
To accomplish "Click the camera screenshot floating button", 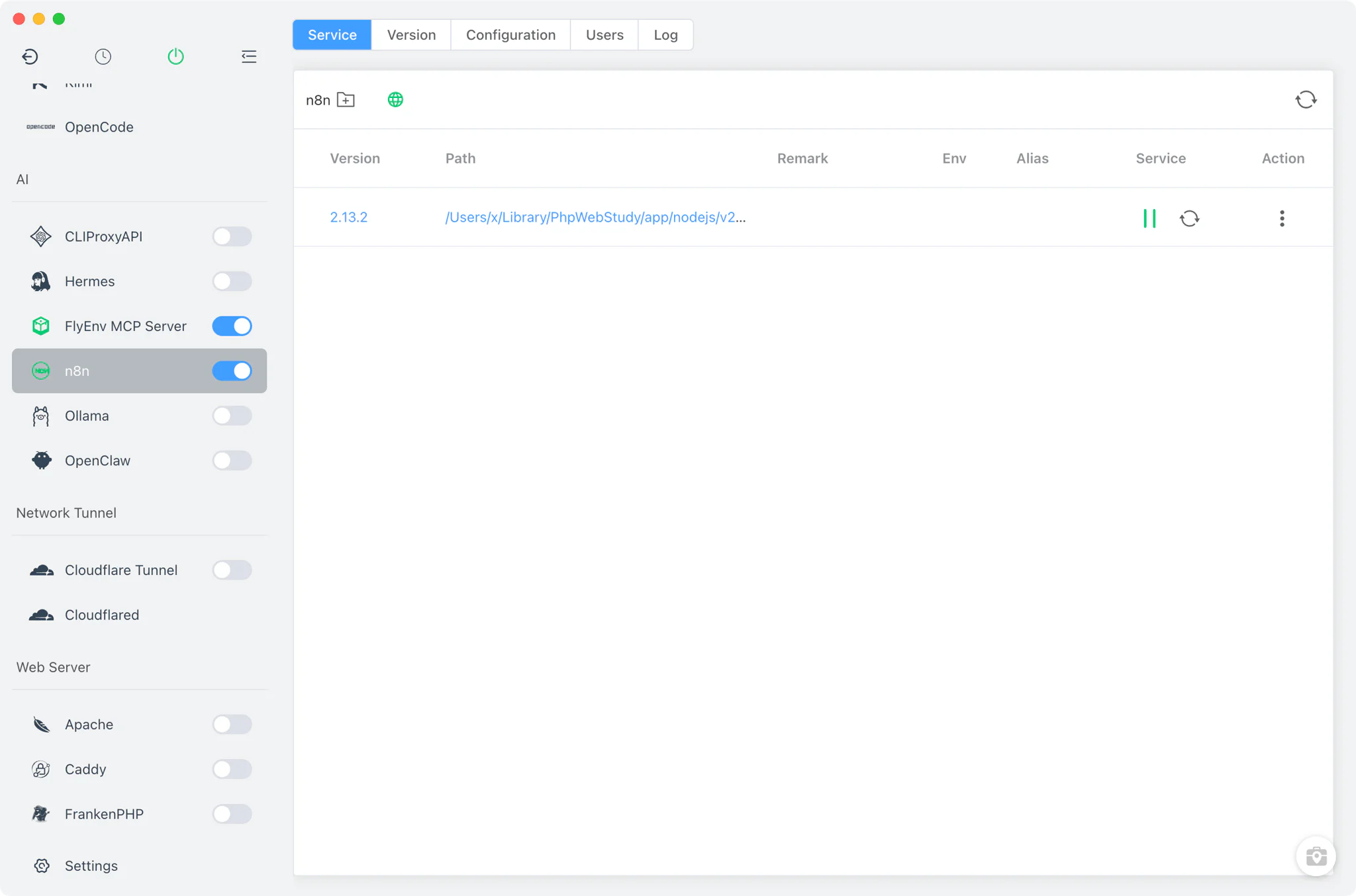I will coord(1316,856).
